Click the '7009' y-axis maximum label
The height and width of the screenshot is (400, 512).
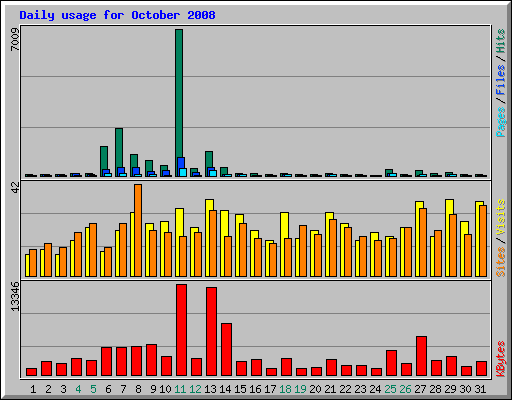(x=15, y=39)
